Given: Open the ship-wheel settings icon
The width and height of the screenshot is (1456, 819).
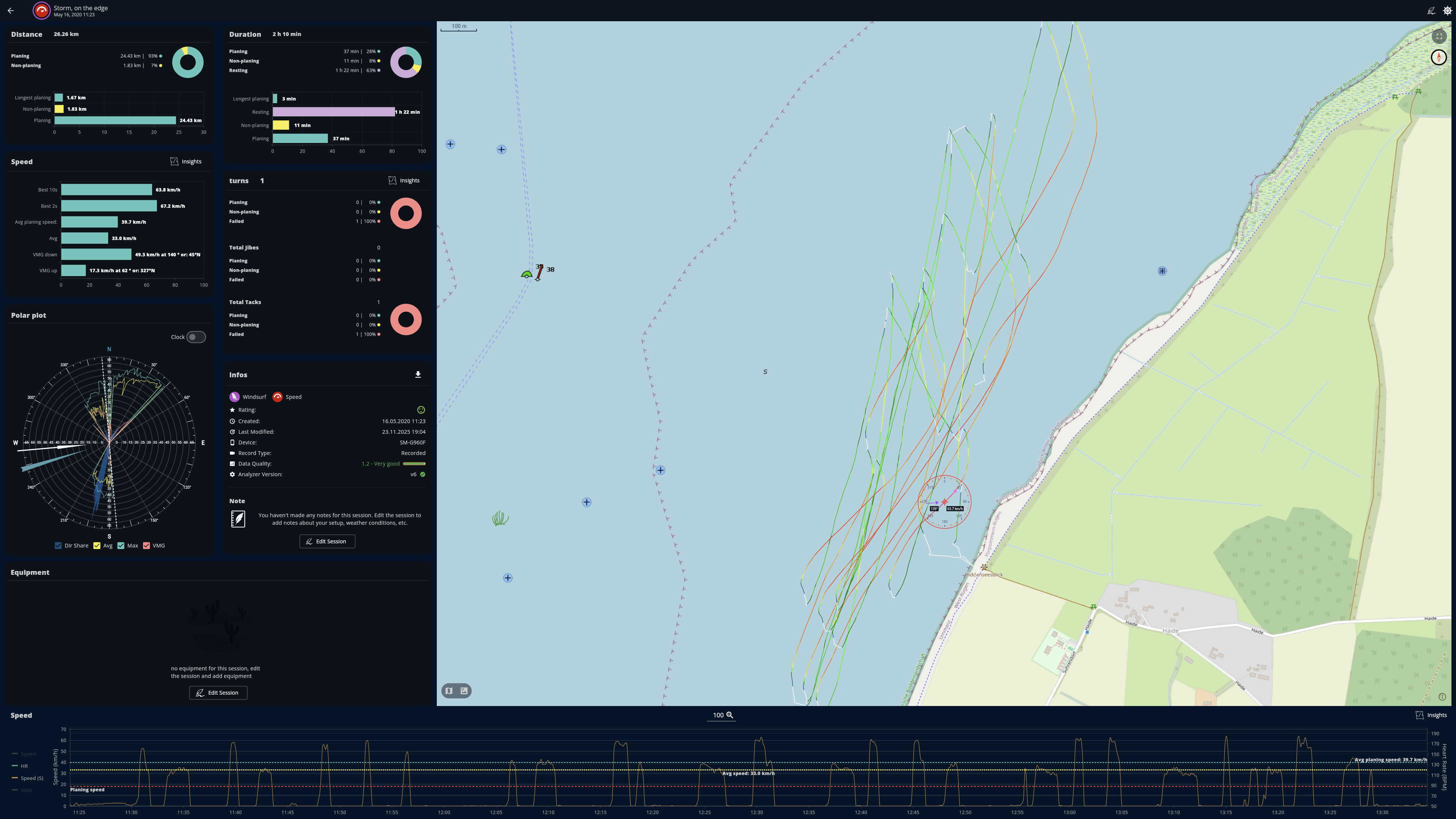Looking at the screenshot, I should coord(1447,11).
